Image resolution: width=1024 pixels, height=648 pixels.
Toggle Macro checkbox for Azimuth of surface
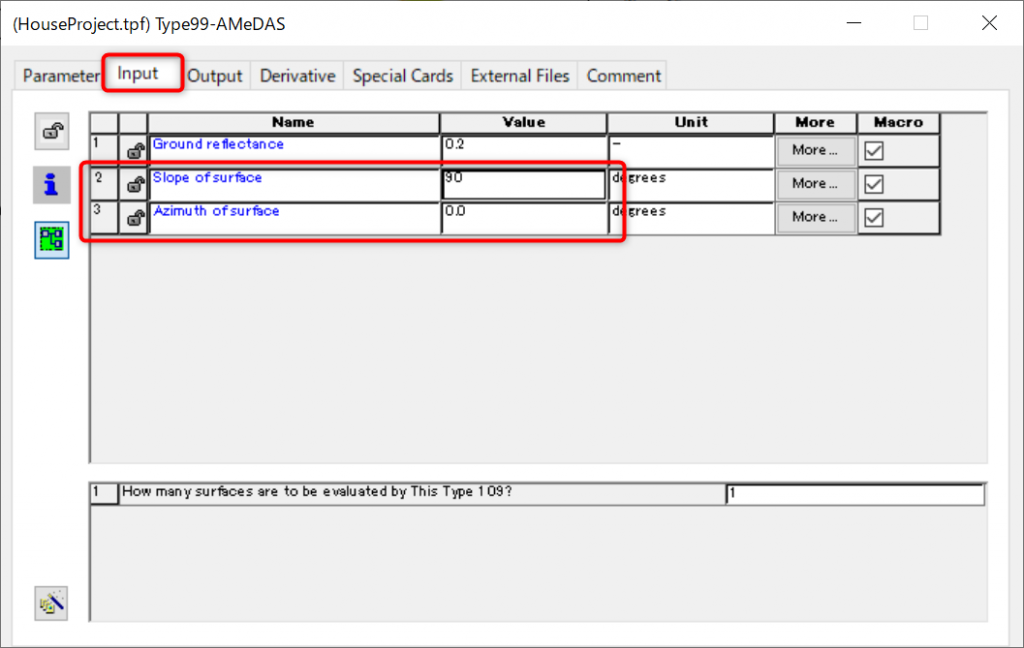tap(874, 218)
